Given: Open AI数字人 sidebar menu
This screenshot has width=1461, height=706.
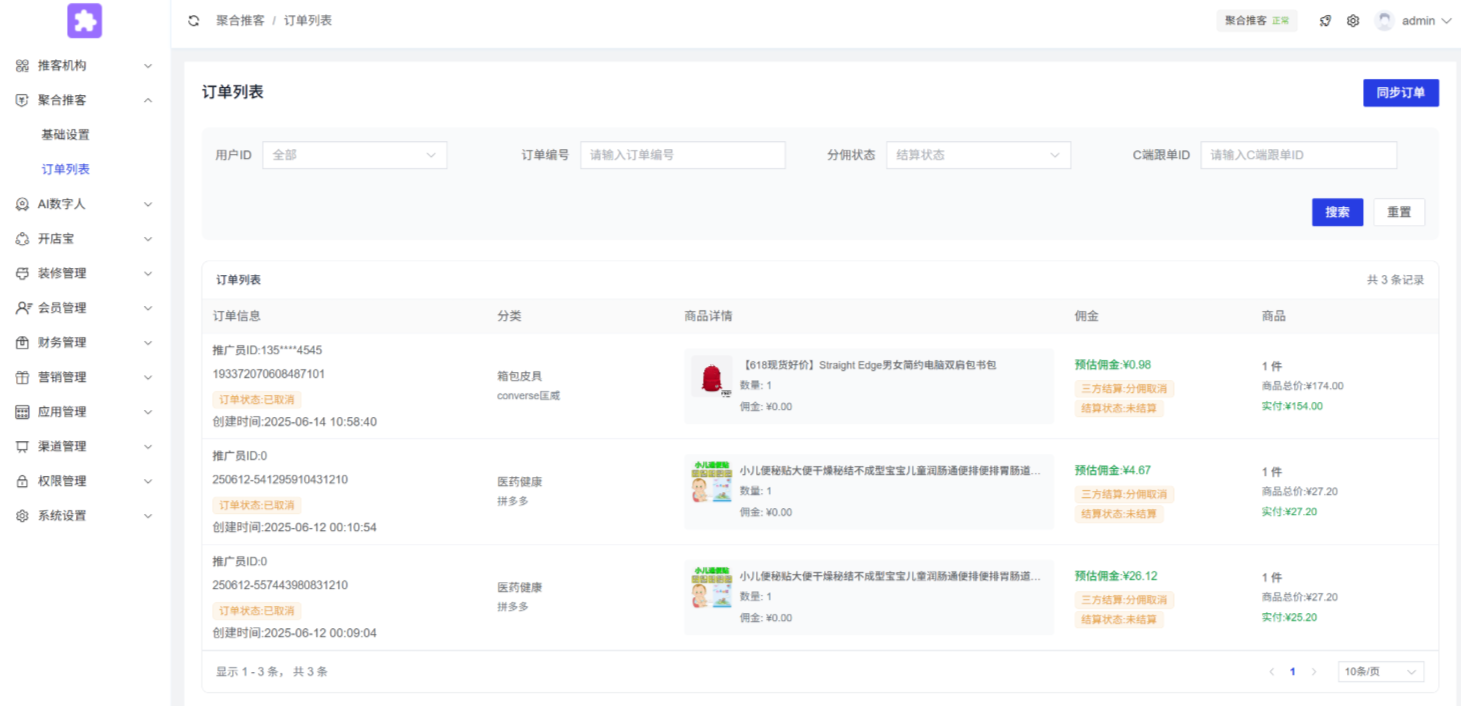Looking at the screenshot, I should click(x=84, y=204).
